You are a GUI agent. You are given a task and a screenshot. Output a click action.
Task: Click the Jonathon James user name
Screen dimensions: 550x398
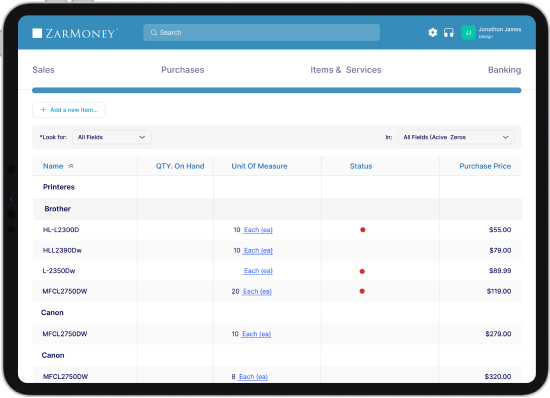[500, 29]
